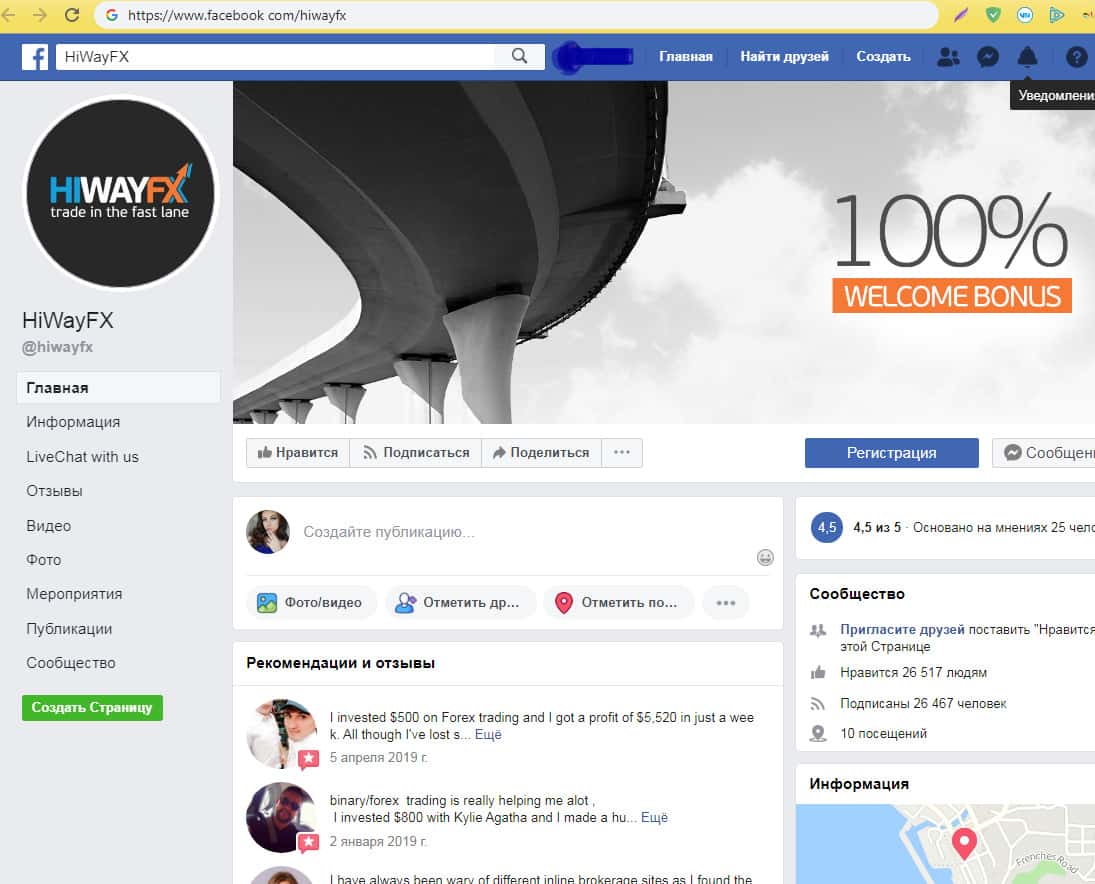Open Информация sidebar section
This screenshot has width=1095, height=884.
[73, 422]
